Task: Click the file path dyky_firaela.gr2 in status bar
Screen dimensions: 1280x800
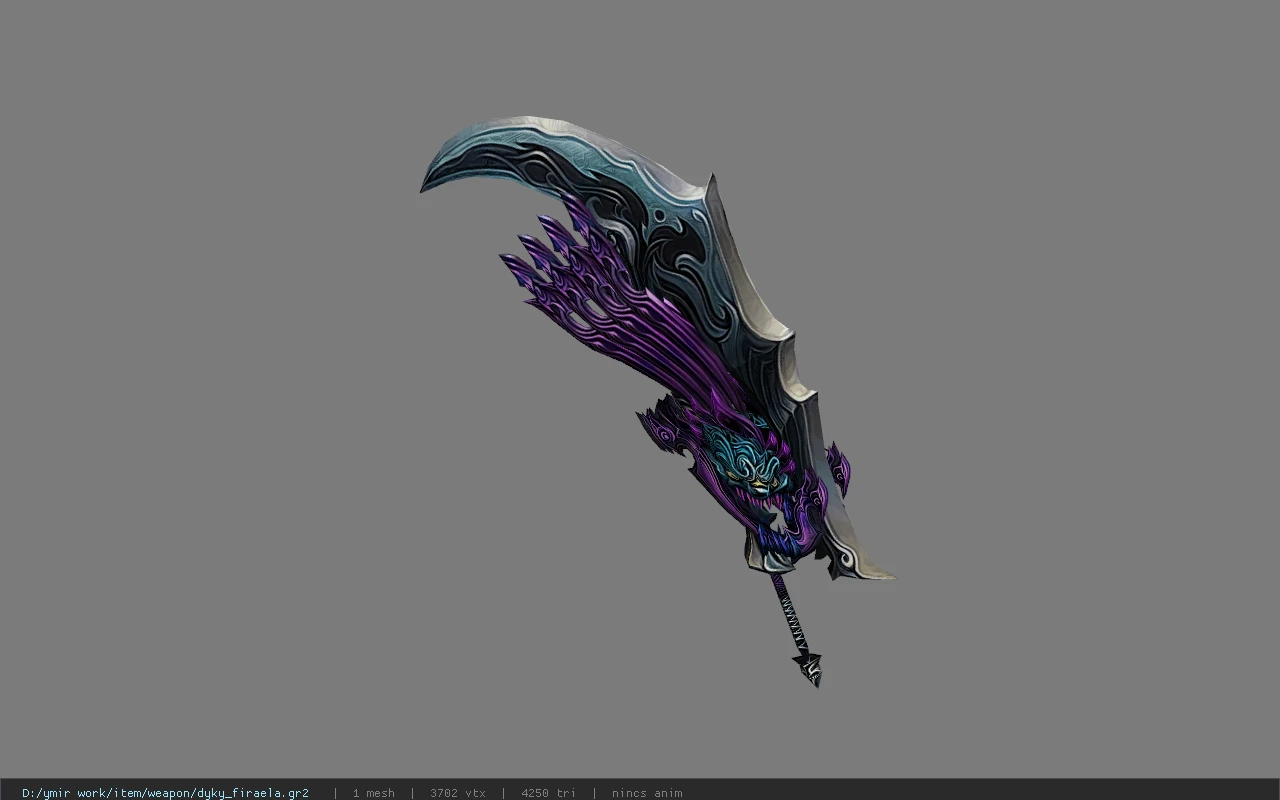Action: (165, 793)
